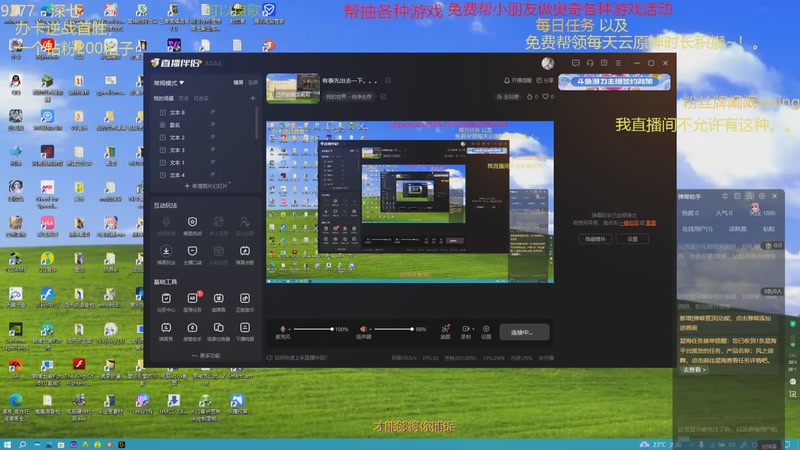The image size is (800, 450).
Task: Select the 我的场景 scene tab
Action: tap(164, 98)
